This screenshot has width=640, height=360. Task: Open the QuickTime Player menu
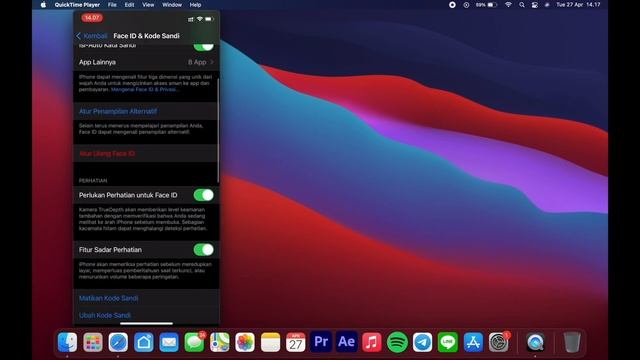(x=77, y=5)
